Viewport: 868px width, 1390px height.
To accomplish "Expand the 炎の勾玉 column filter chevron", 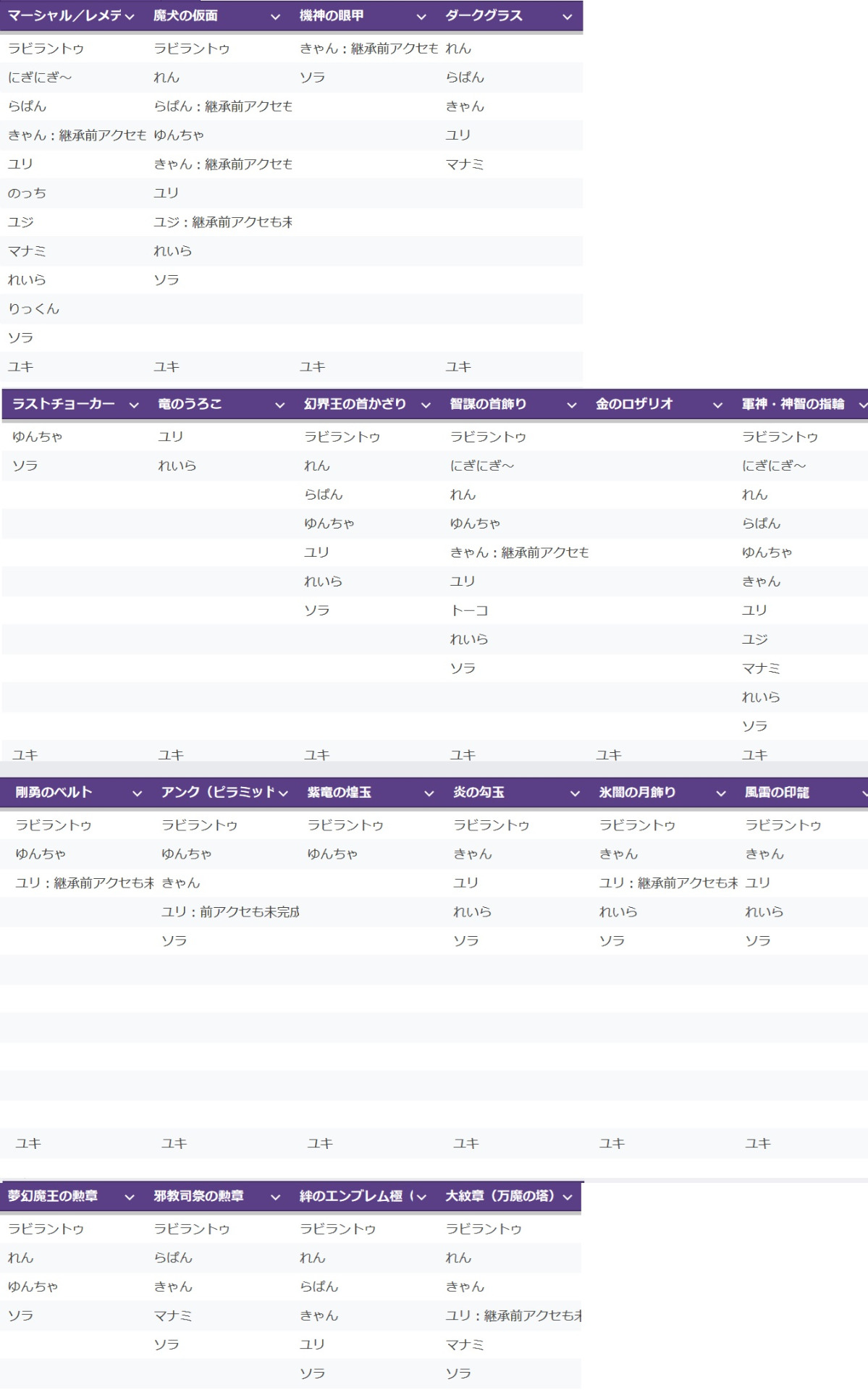I will (x=575, y=793).
